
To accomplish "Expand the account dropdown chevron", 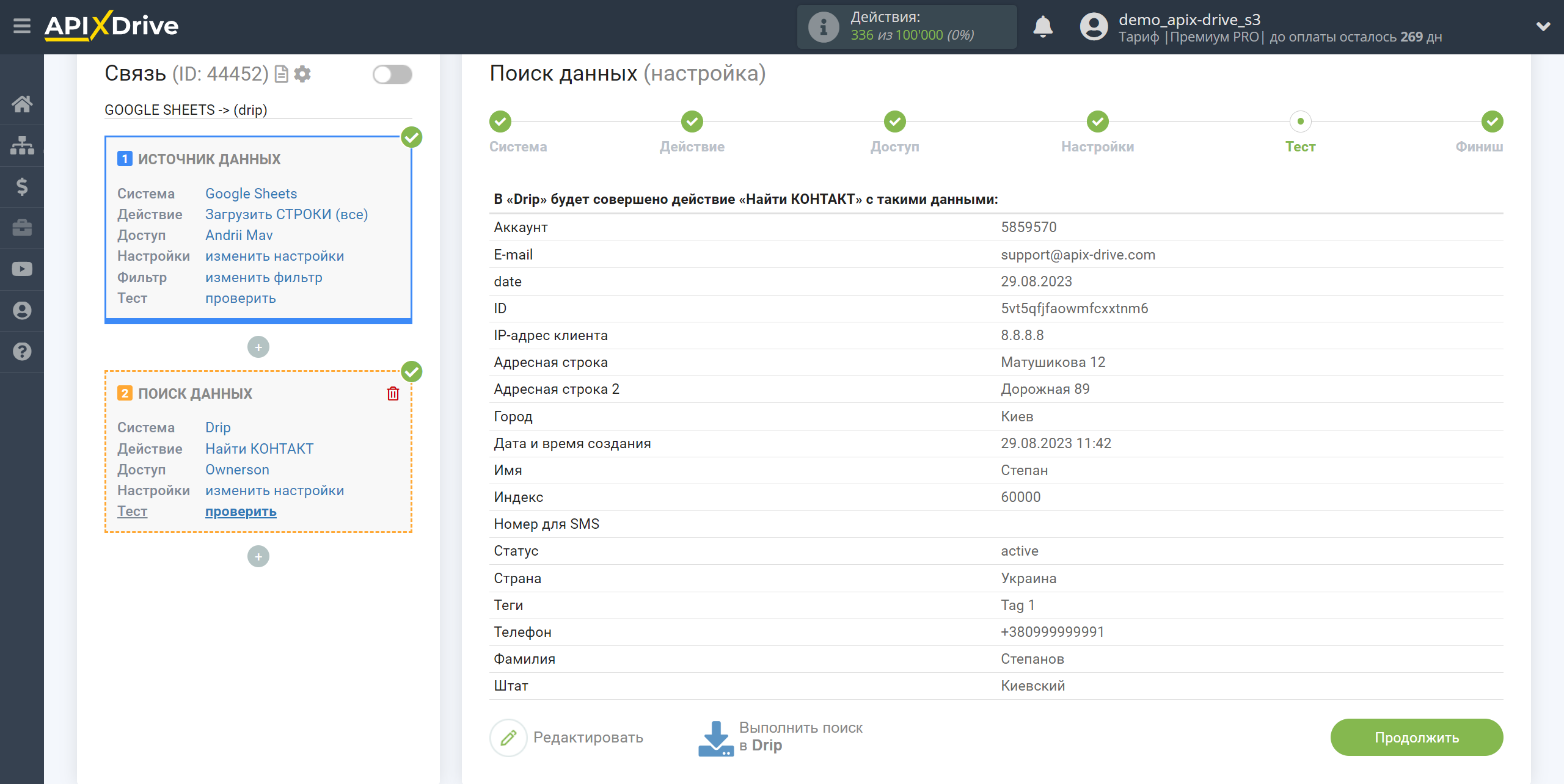I will pos(1543,26).
